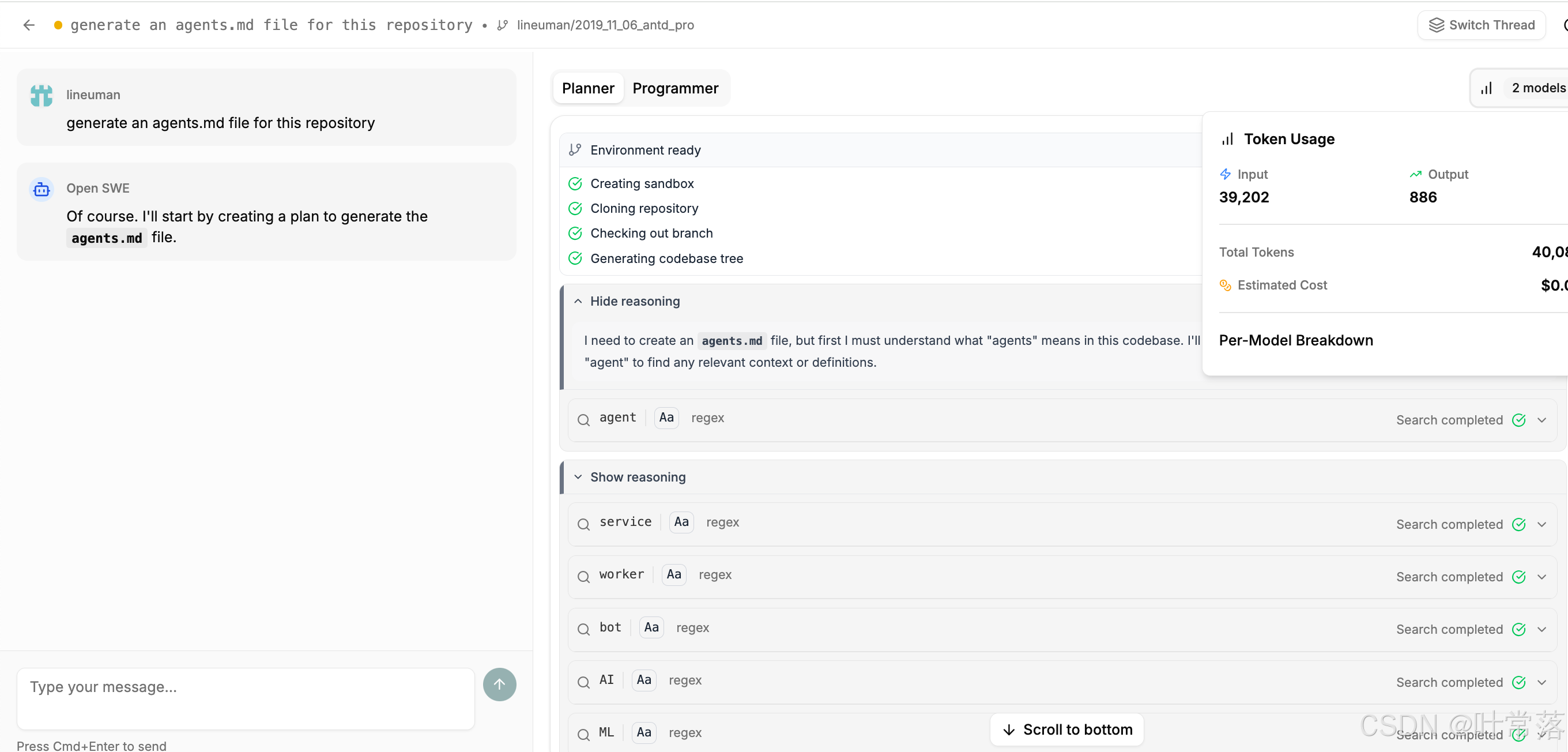The height and width of the screenshot is (752, 1568).
Task: Click the send message arrow button
Action: point(499,685)
